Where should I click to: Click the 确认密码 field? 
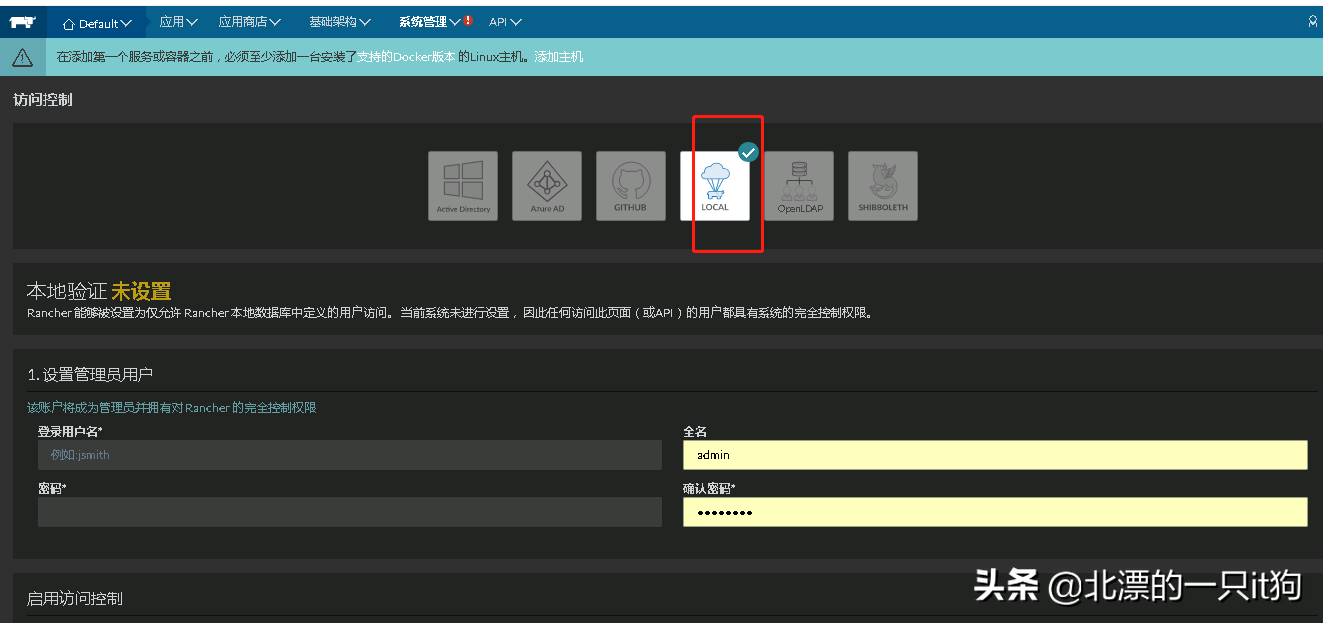(995, 512)
